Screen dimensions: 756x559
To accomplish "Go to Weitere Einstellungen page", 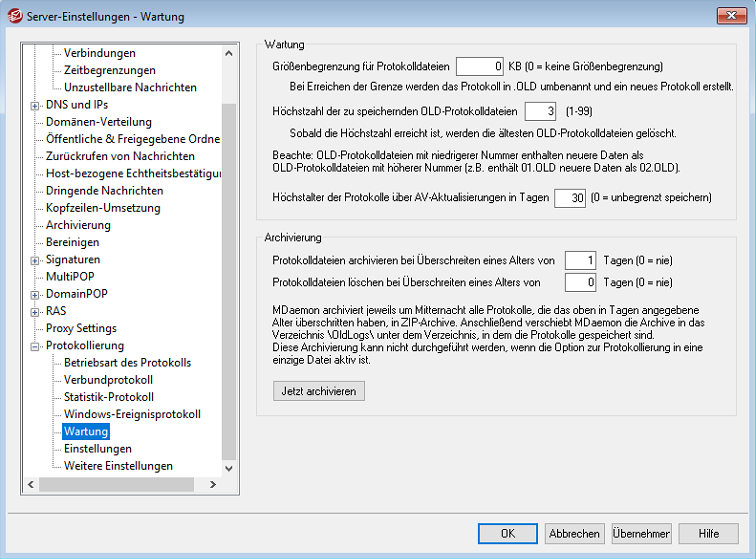I will point(118,466).
